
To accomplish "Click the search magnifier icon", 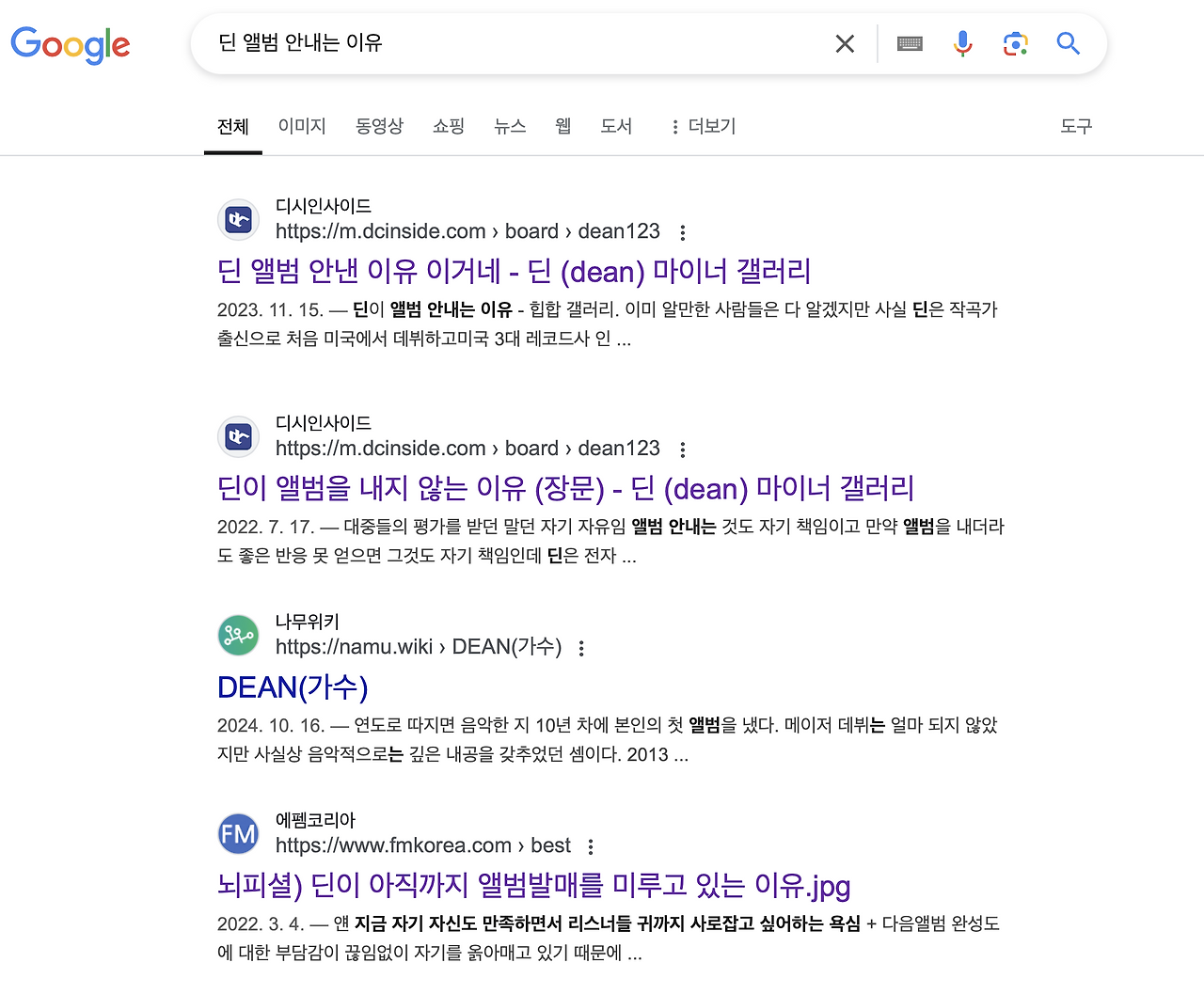I will point(1068,43).
